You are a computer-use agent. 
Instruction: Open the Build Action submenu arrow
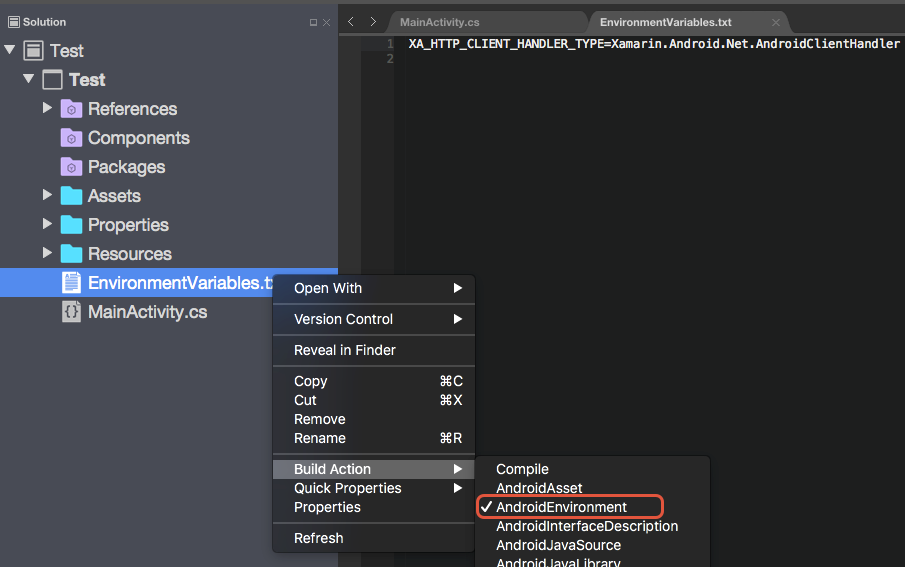tap(458, 469)
